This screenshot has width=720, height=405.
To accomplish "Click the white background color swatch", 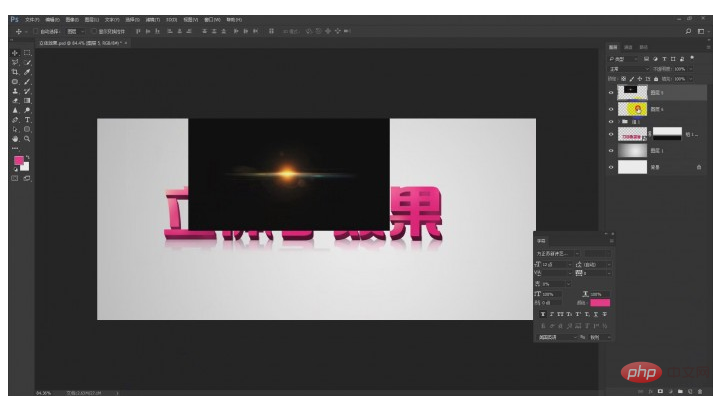I will (26, 167).
